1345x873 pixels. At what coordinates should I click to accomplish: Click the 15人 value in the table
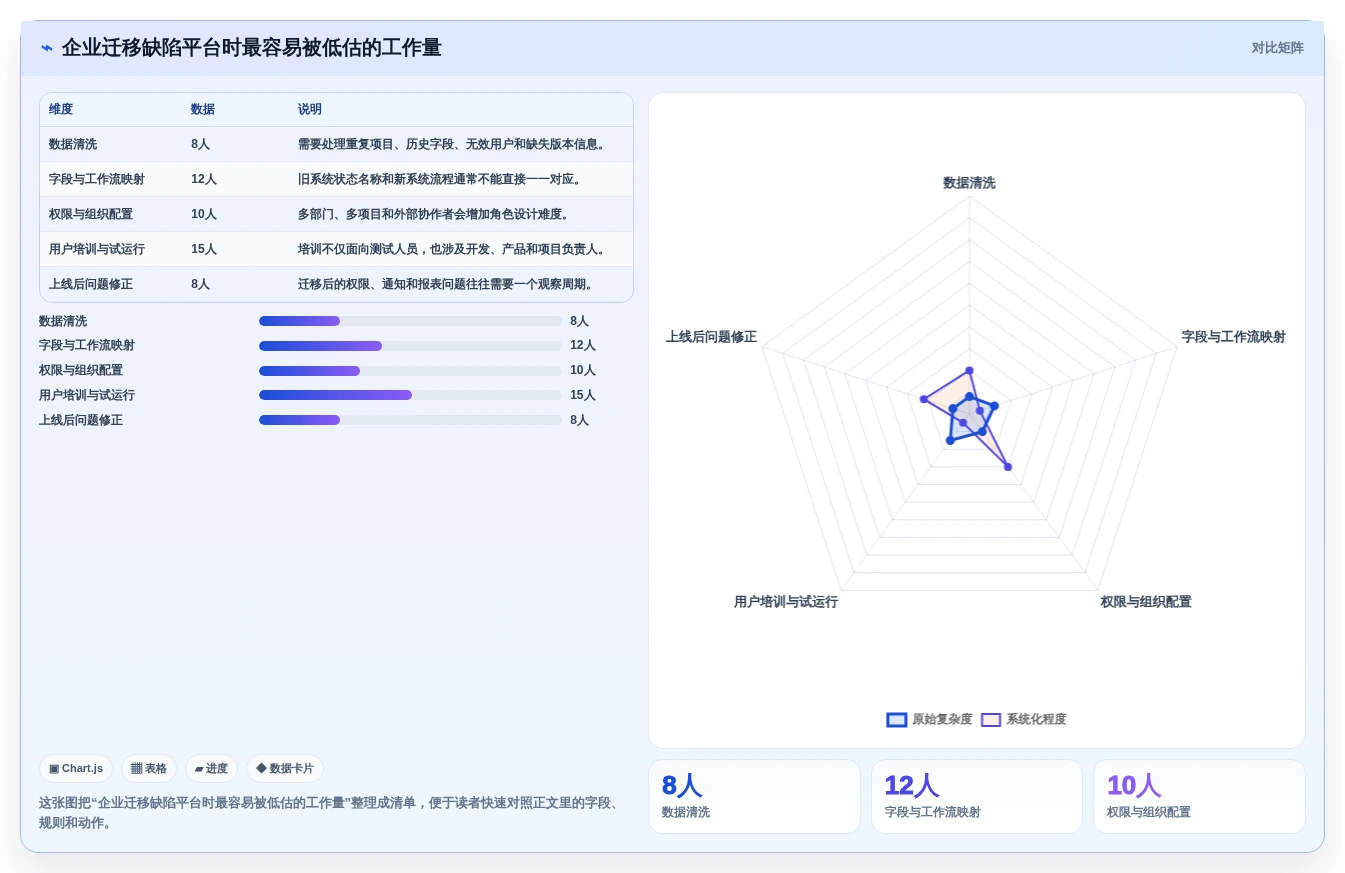[204, 249]
